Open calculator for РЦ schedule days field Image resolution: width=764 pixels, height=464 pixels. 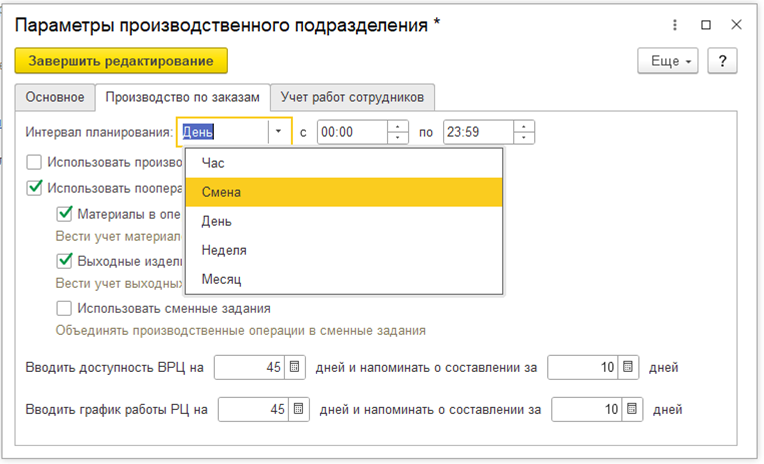coord(298,409)
